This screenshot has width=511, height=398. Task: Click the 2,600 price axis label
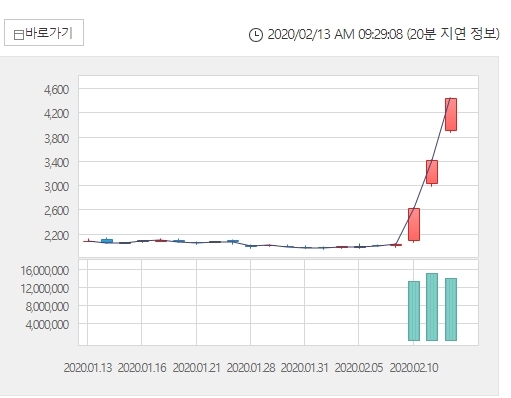coord(56,211)
